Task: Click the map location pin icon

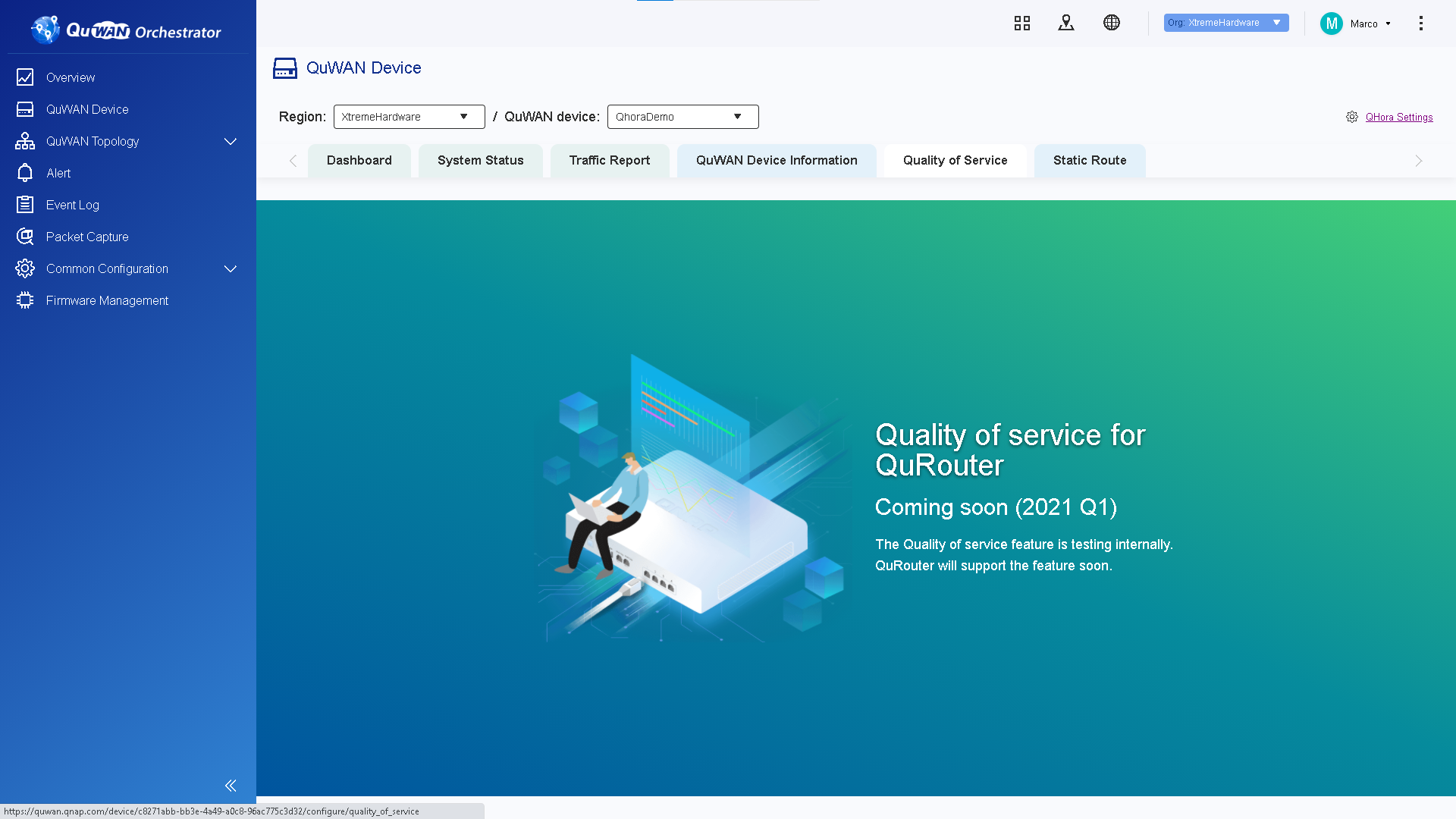Action: click(x=1065, y=23)
